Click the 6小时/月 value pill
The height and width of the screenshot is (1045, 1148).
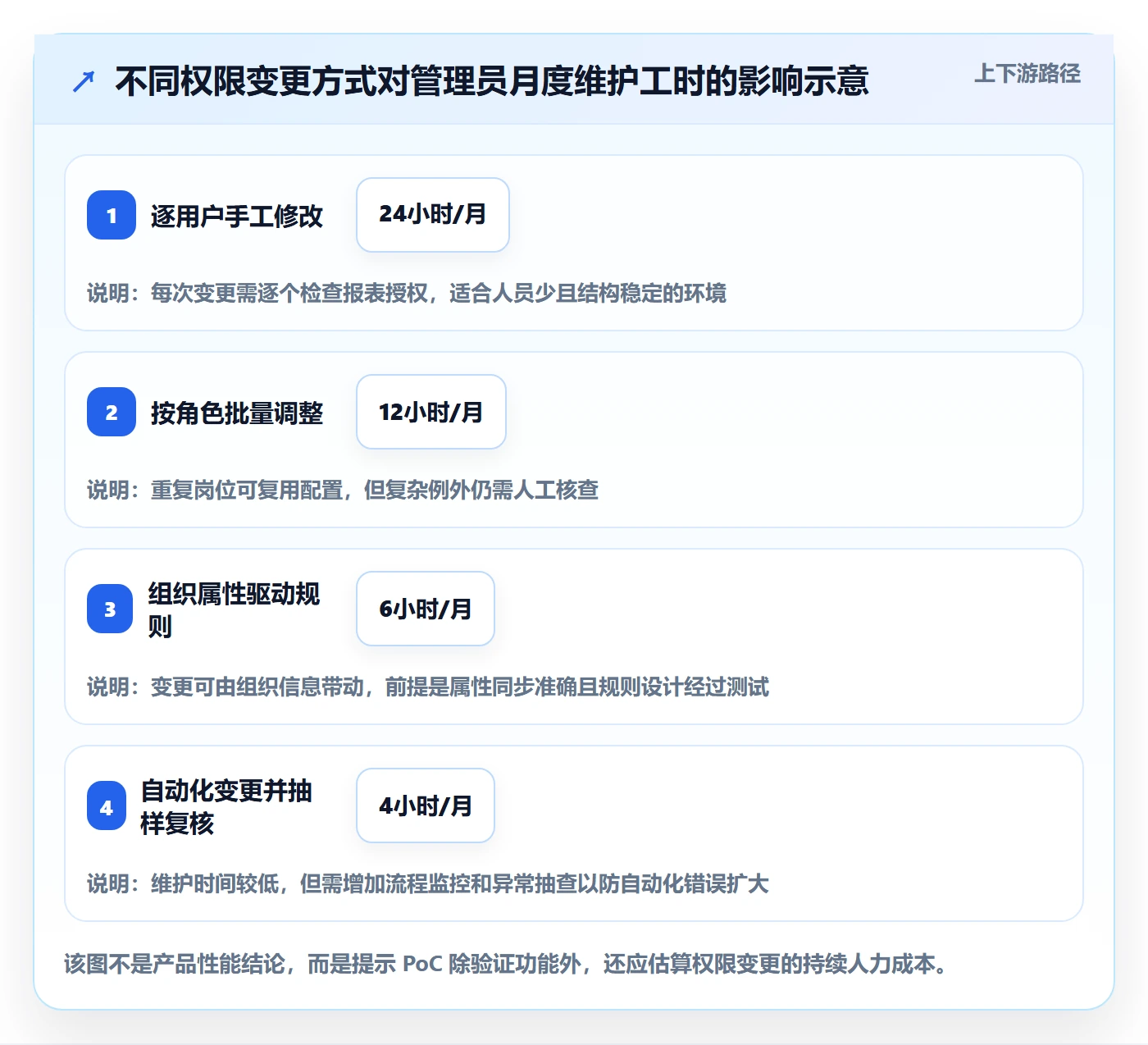click(426, 609)
